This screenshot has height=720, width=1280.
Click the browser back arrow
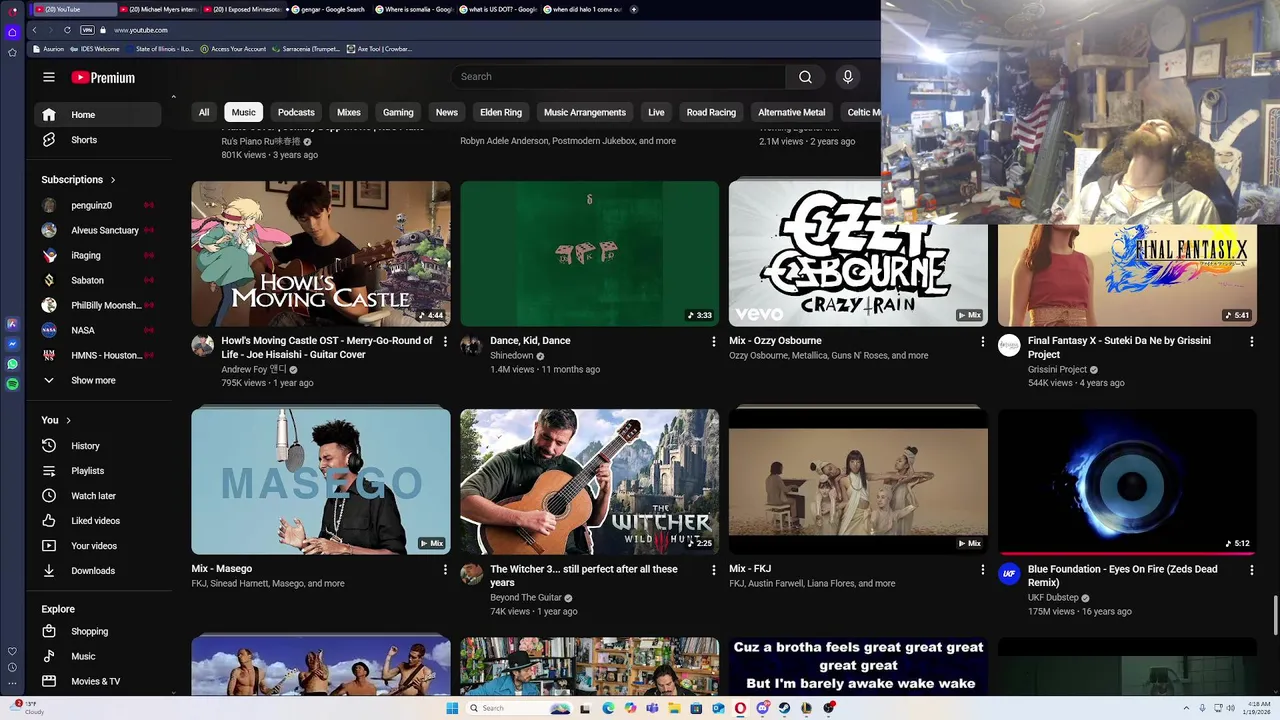click(34, 30)
